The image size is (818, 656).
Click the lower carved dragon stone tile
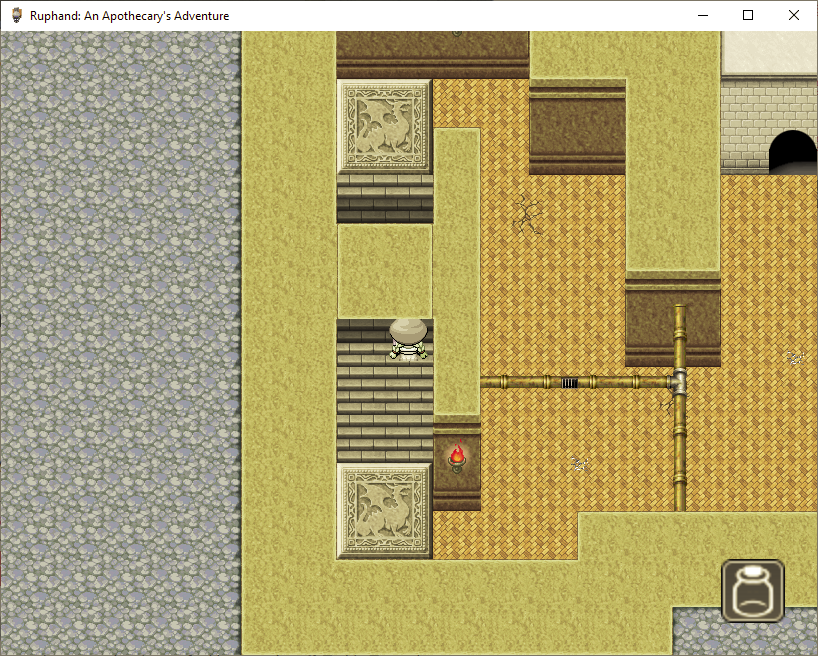(x=384, y=511)
